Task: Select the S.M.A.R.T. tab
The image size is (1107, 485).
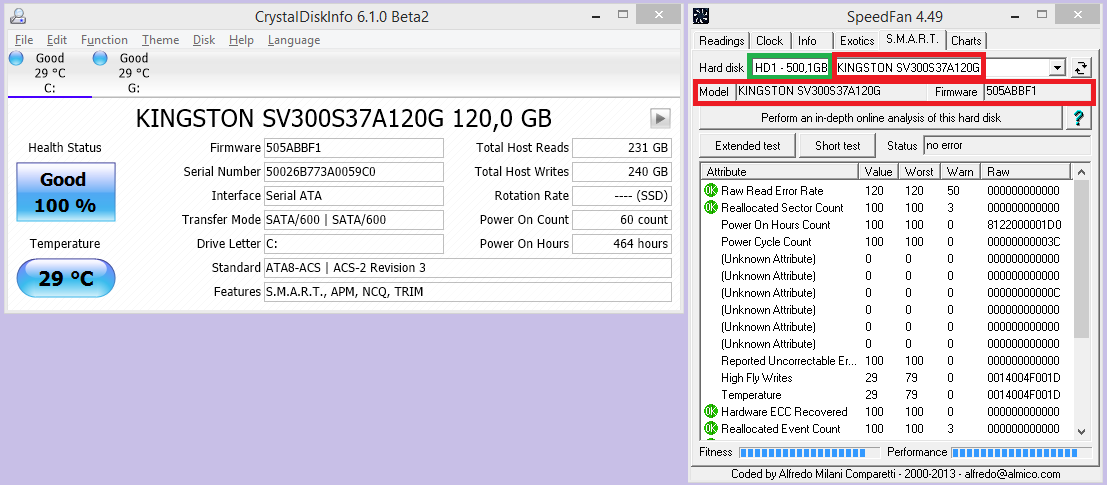Action: (914, 40)
